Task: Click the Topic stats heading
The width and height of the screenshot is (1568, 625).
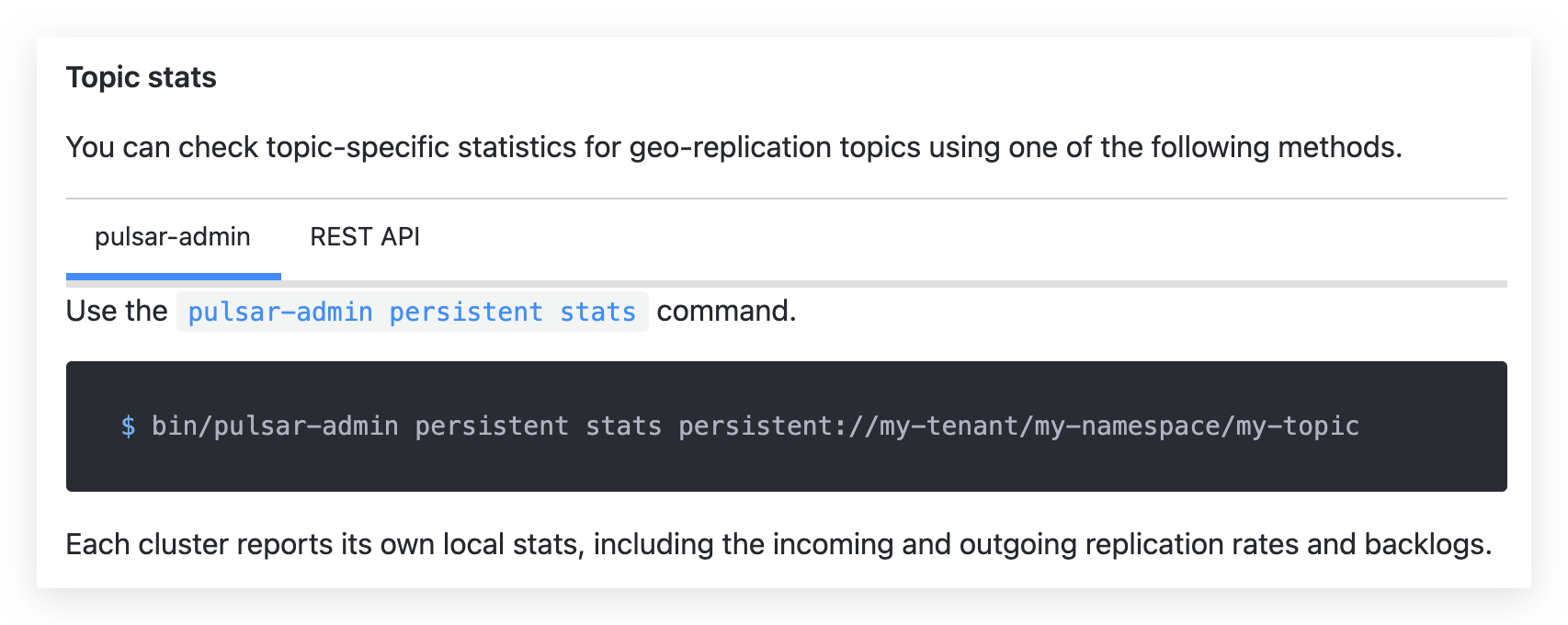Action: coord(142,78)
